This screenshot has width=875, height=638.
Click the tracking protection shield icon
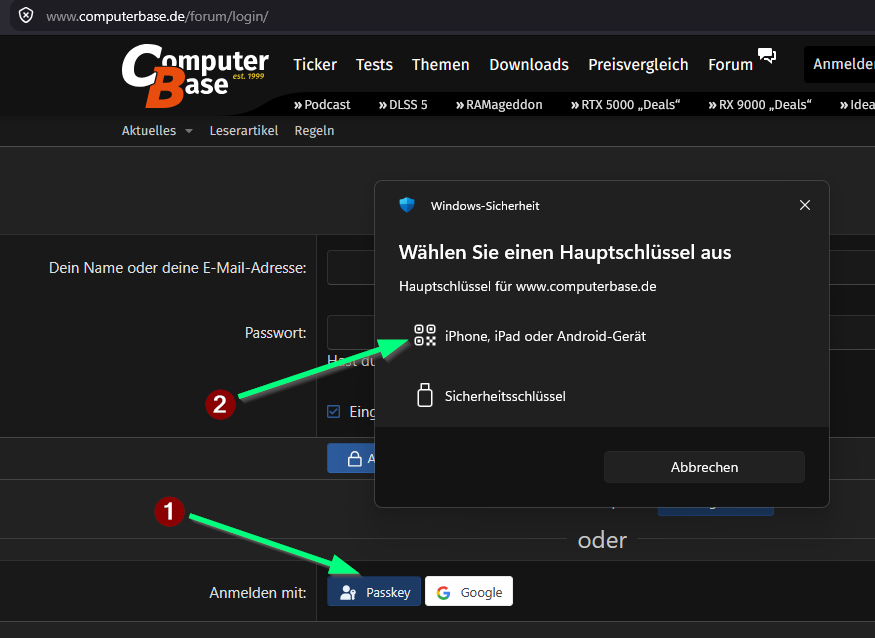pyautogui.click(x=26, y=16)
